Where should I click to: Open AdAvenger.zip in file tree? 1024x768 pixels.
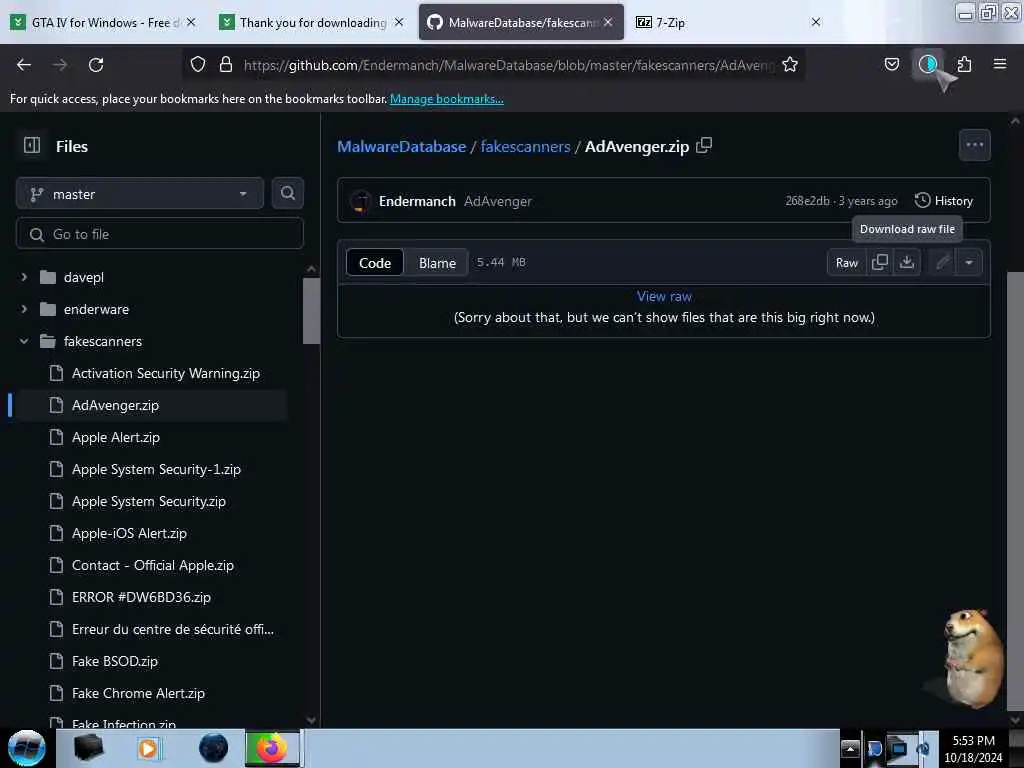coord(115,405)
